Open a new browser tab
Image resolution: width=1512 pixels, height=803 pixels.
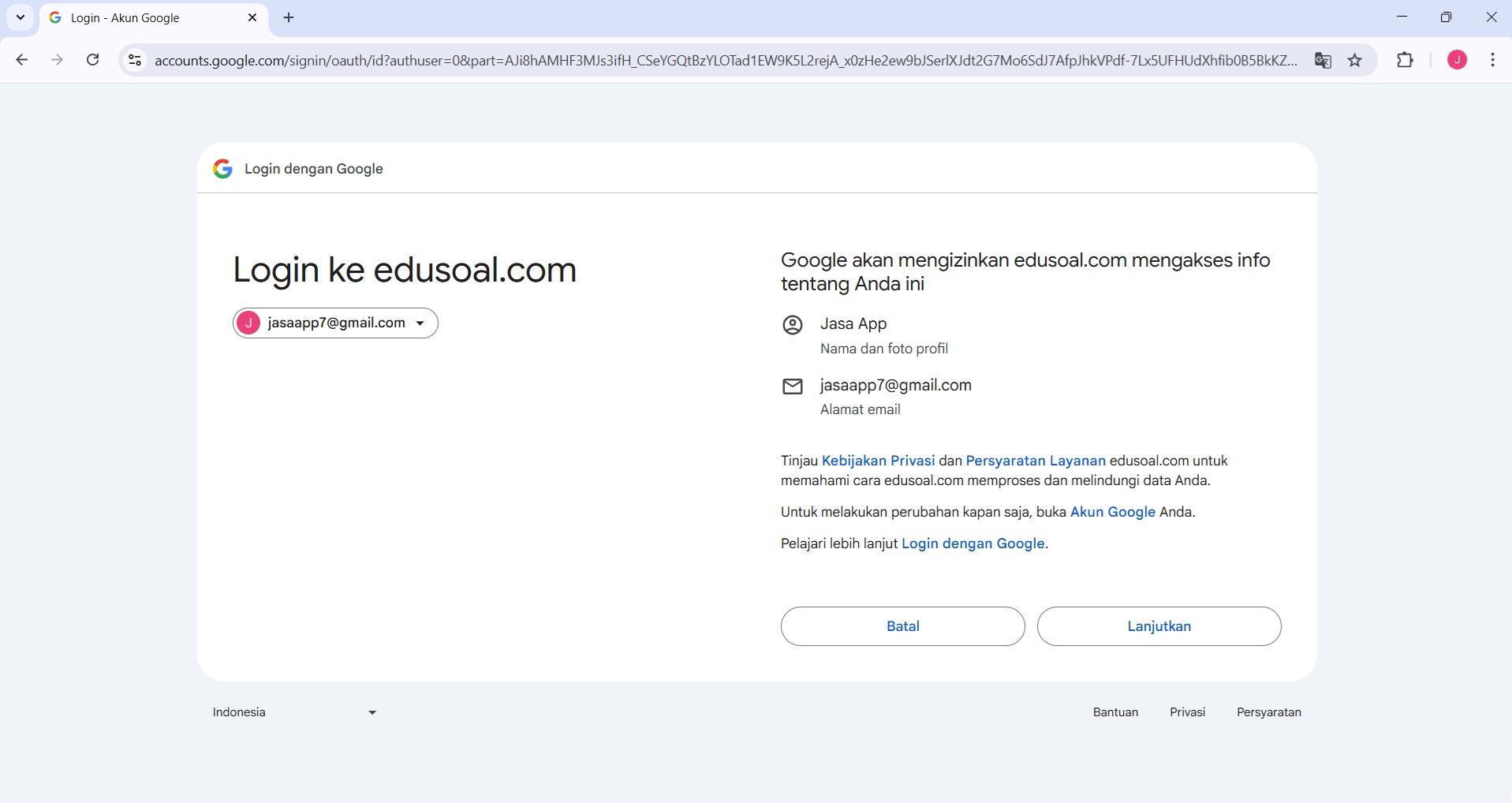point(289,17)
